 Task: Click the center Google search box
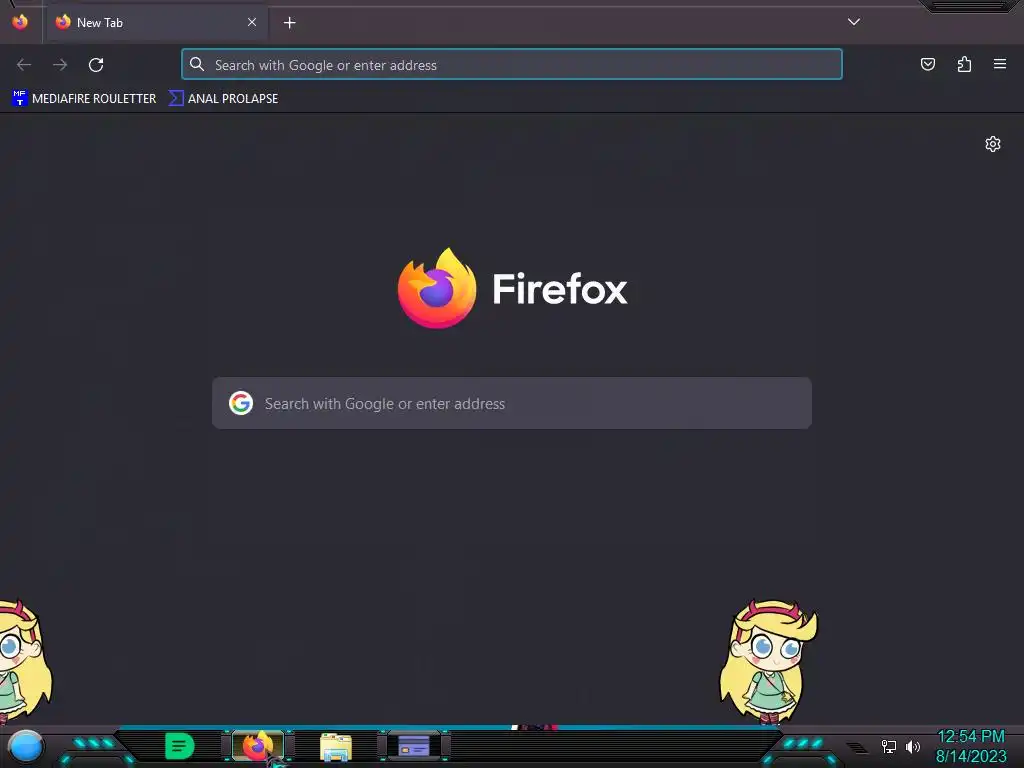[x=512, y=403]
